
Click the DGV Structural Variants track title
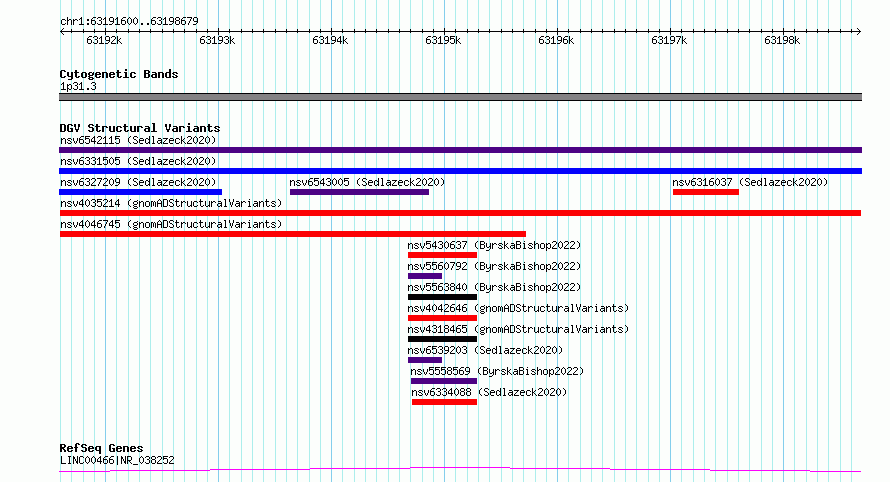click(x=140, y=128)
